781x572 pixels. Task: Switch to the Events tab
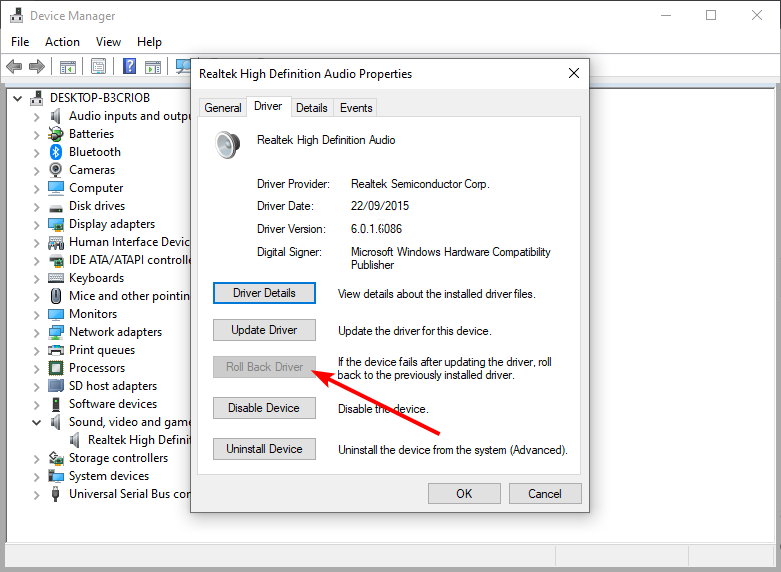(356, 108)
